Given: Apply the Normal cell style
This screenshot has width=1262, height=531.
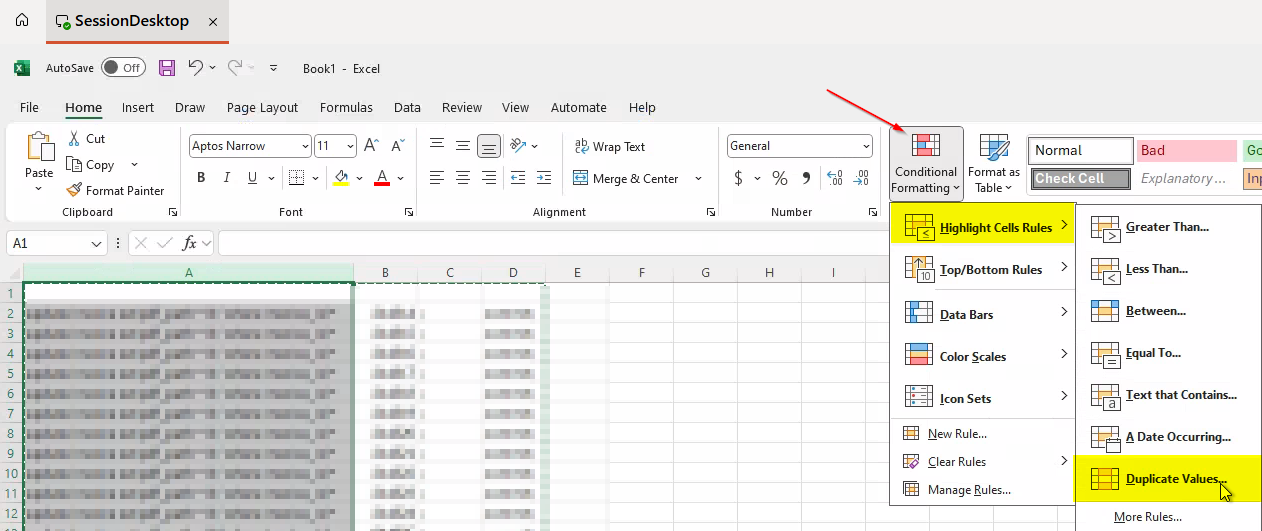Looking at the screenshot, I should [x=1080, y=150].
